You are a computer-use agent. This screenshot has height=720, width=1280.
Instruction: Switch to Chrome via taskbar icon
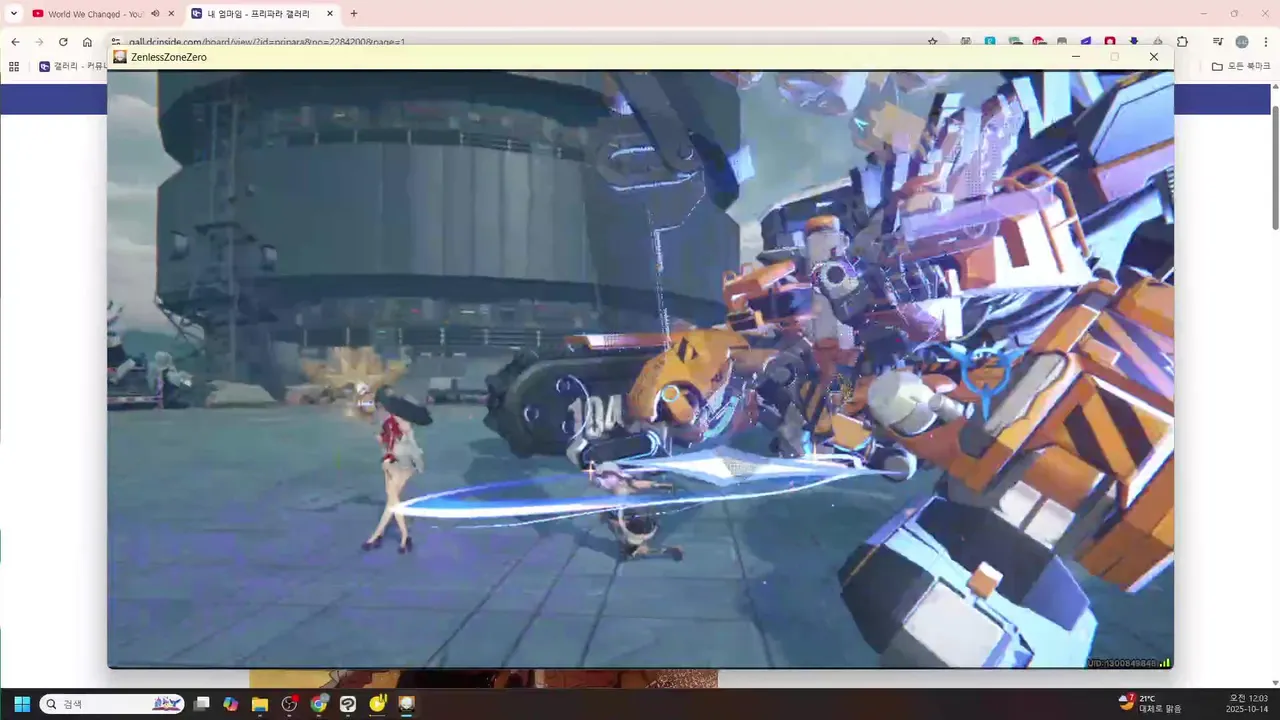pyautogui.click(x=319, y=704)
